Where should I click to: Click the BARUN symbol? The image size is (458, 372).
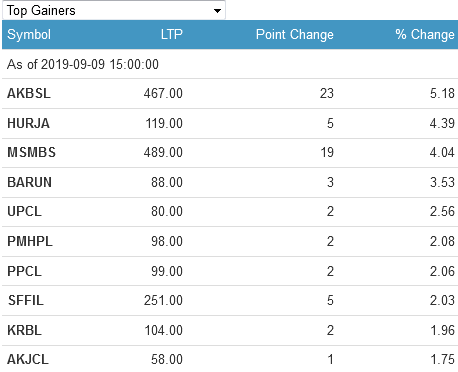pyautogui.click(x=29, y=183)
